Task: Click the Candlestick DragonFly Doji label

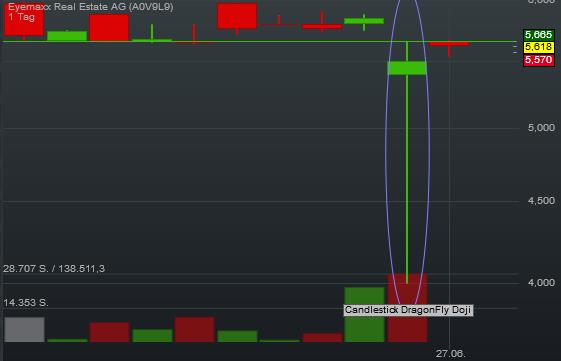Action: (x=408, y=310)
